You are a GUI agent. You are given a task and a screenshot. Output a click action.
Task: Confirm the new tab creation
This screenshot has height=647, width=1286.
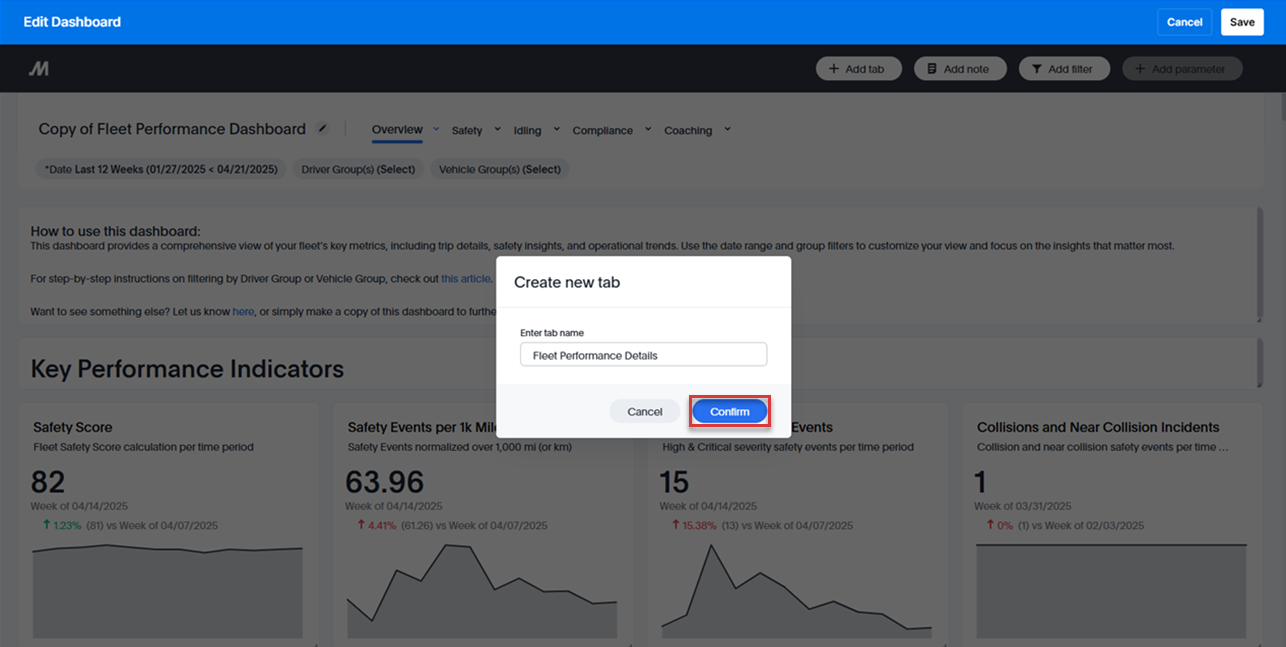click(x=729, y=412)
